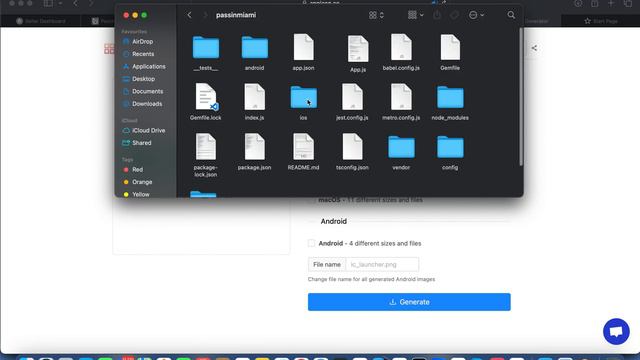This screenshot has height=360, width=640.
Task: Click the passinmiami window title
Action: (236, 15)
